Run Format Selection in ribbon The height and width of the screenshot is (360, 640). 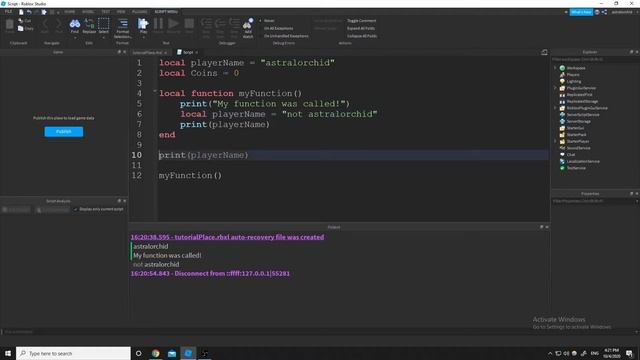click(x=122, y=27)
